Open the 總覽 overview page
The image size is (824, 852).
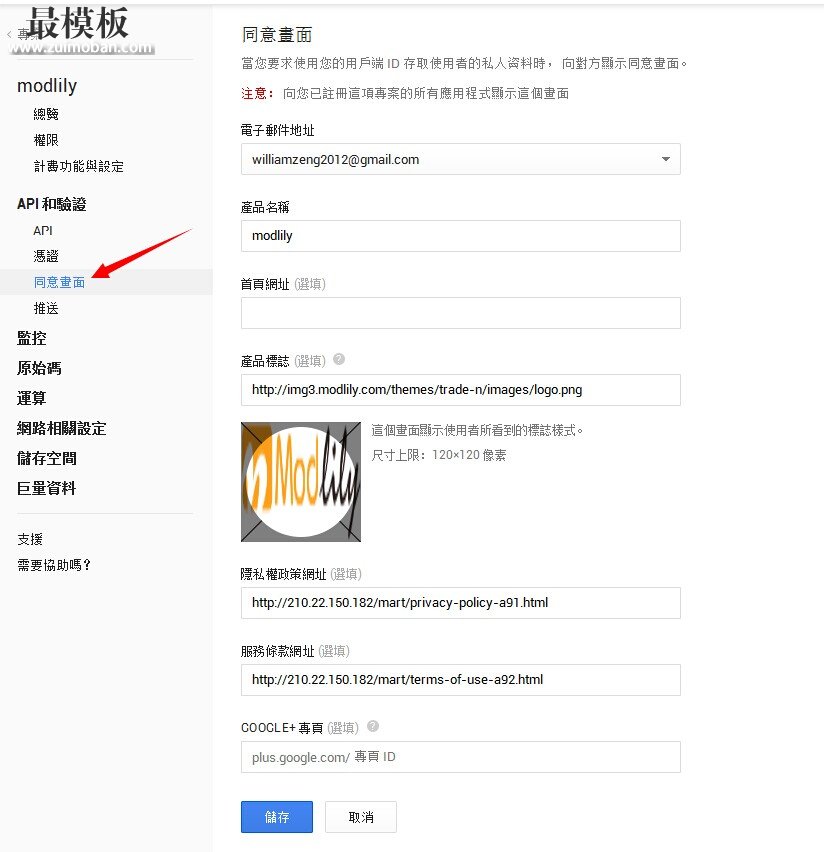click(46, 114)
